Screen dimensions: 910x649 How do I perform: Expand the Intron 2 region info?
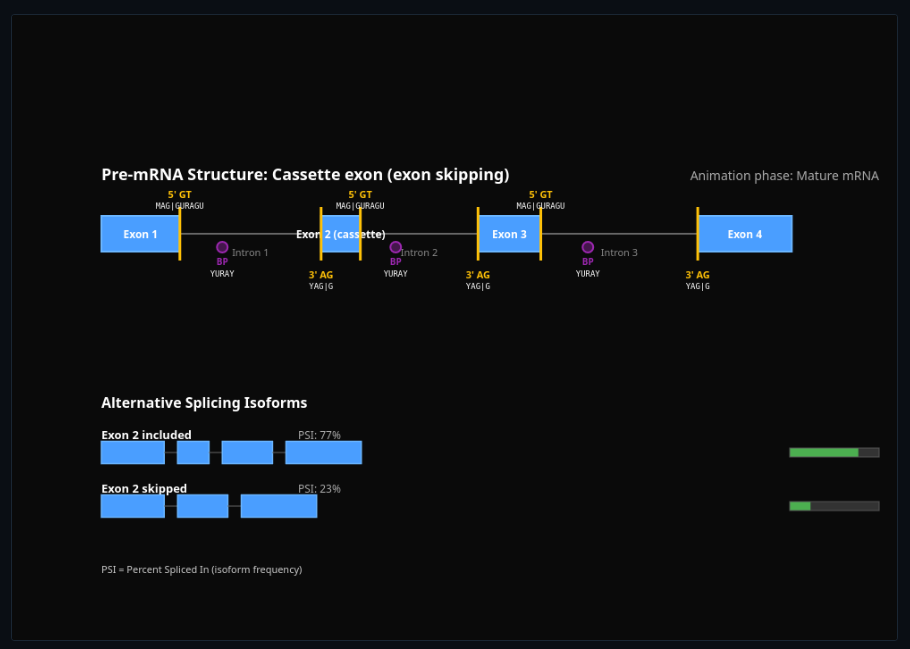point(418,252)
